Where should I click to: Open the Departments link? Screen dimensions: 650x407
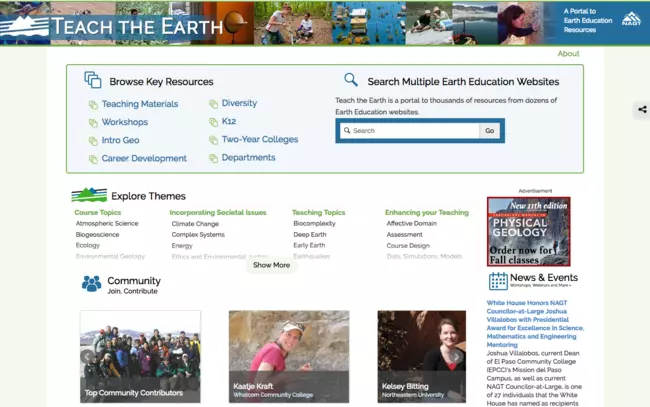248,157
